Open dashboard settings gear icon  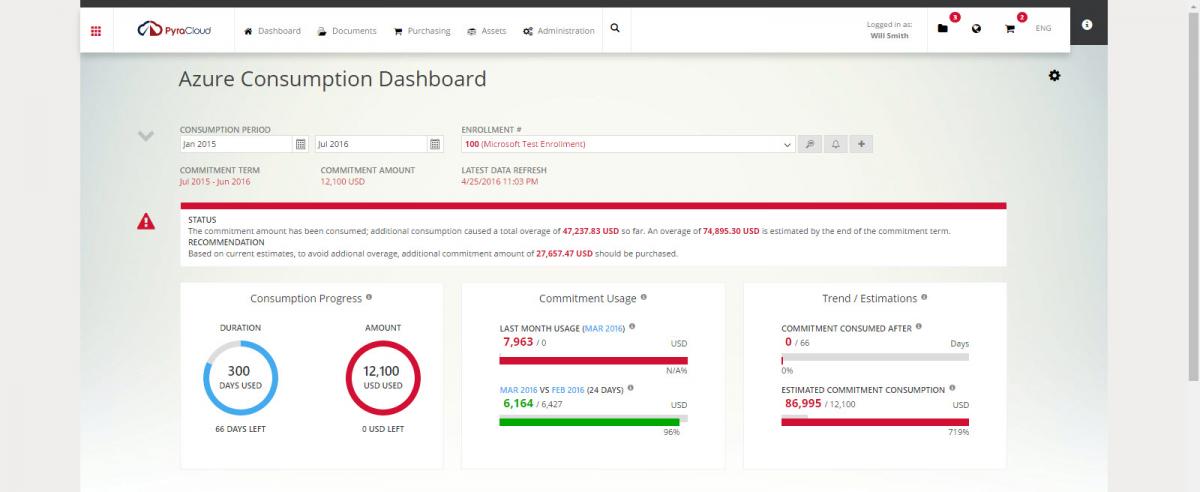pyautogui.click(x=1054, y=76)
